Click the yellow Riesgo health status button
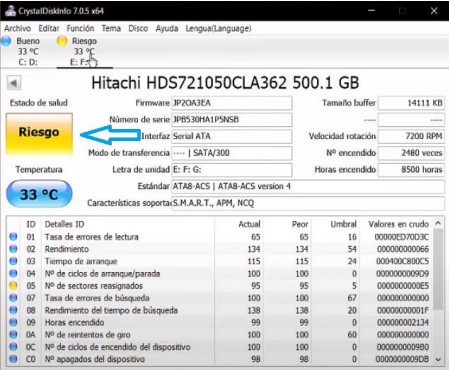Viewport: 449px width, 370px height. 39,134
